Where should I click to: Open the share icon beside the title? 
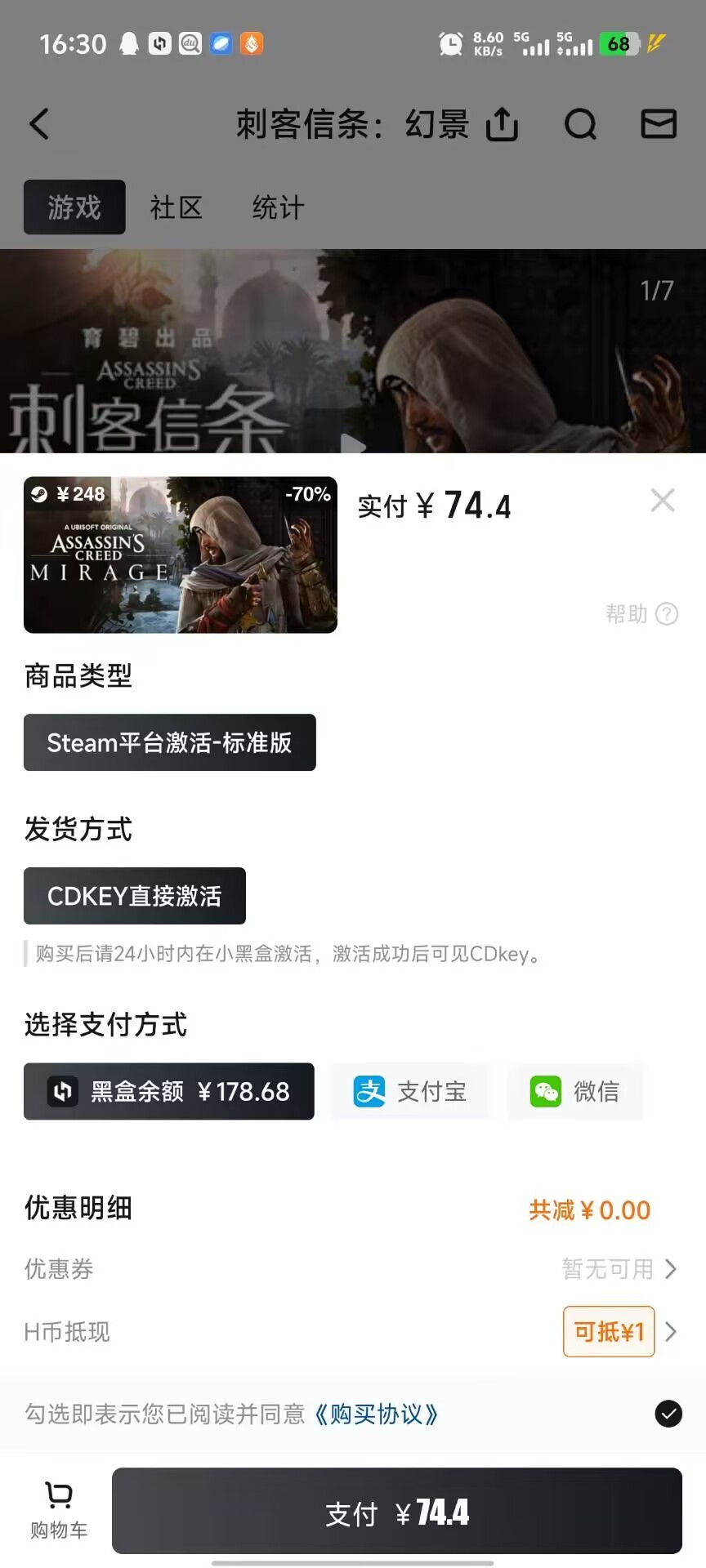coord(502,124)
